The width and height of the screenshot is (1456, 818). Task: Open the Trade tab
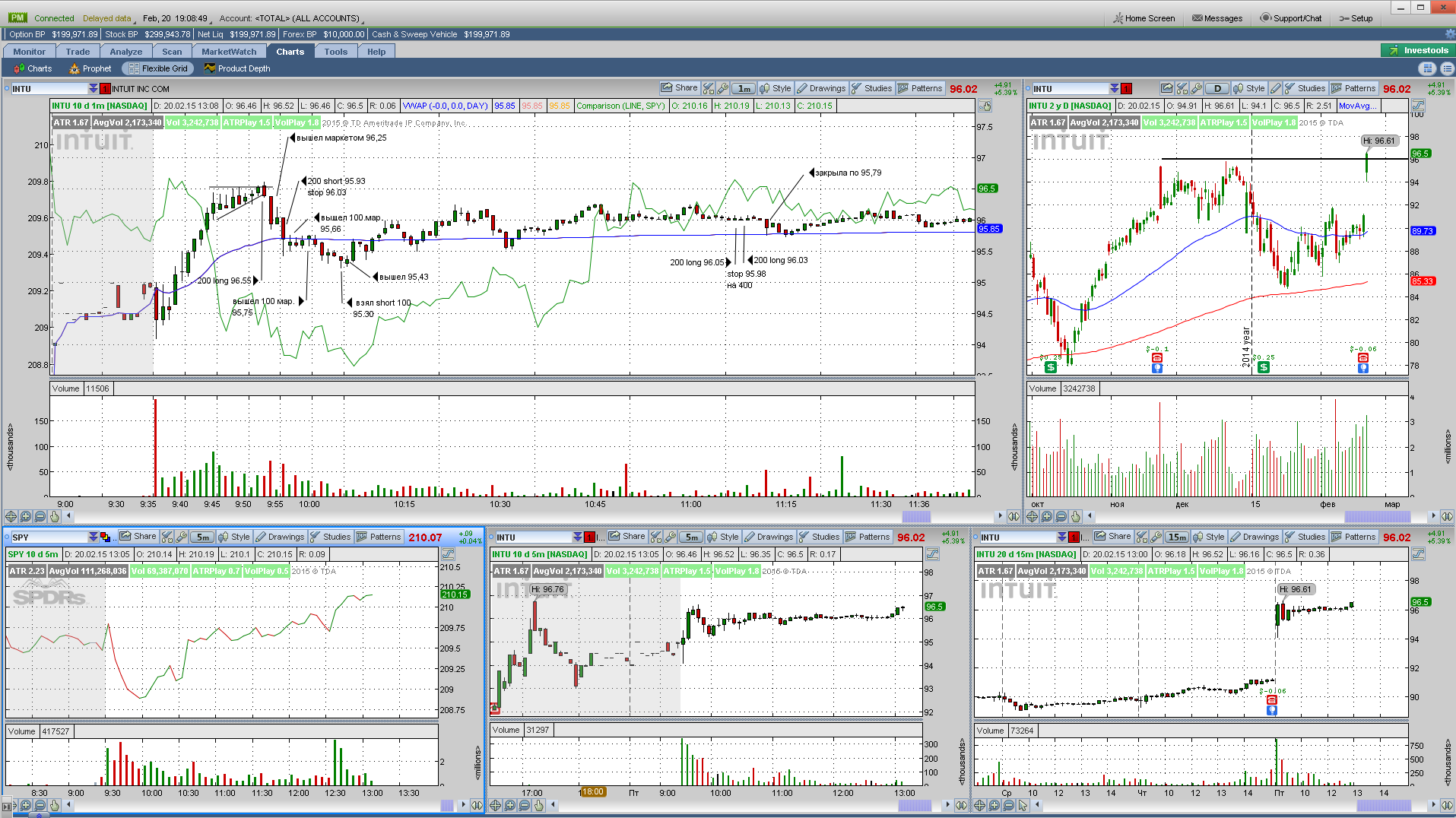(78, 52)
